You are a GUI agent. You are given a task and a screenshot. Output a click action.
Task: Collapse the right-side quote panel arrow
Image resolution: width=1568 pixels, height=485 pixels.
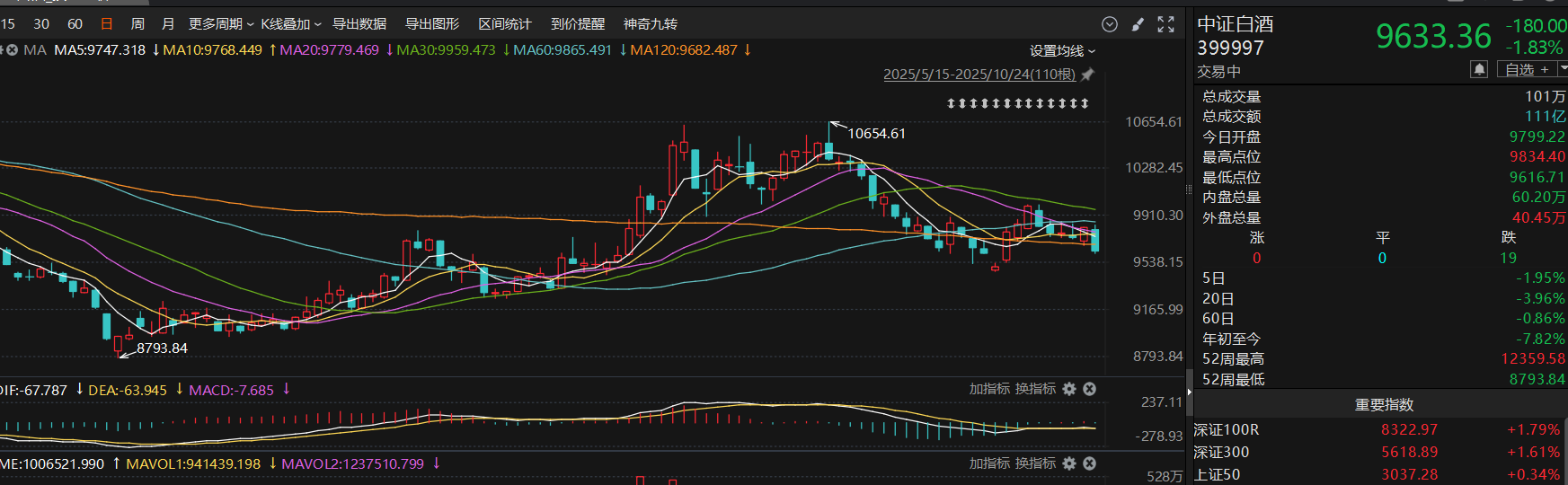pyautogui.click(x=1190, y=392)
